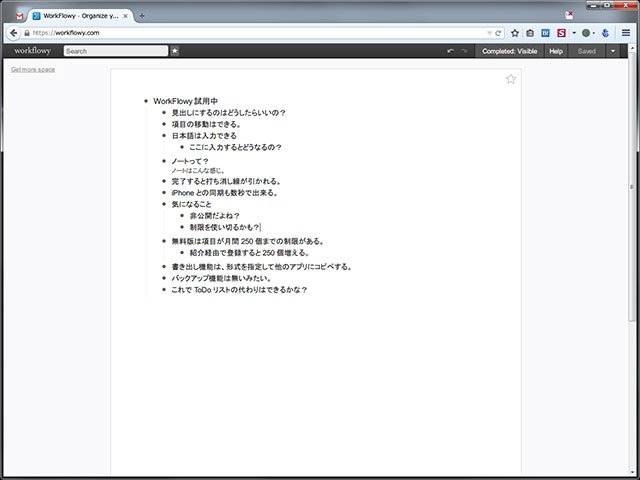Click bullet of iPhone との同期 item
Screen dimensions: 640x480
point(164,193)
